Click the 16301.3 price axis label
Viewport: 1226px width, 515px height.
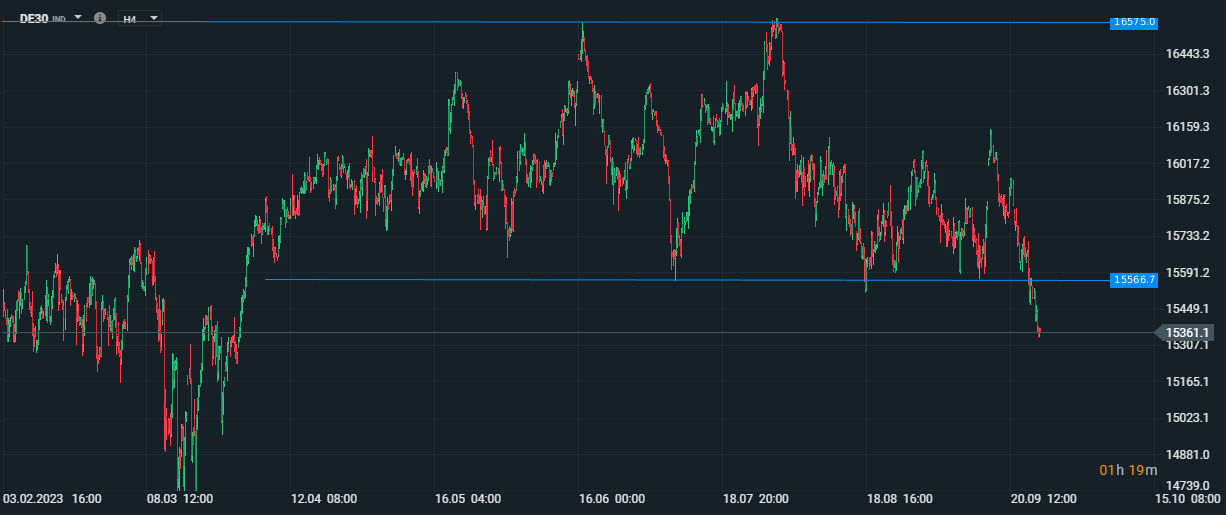[x=1189, y=90]
